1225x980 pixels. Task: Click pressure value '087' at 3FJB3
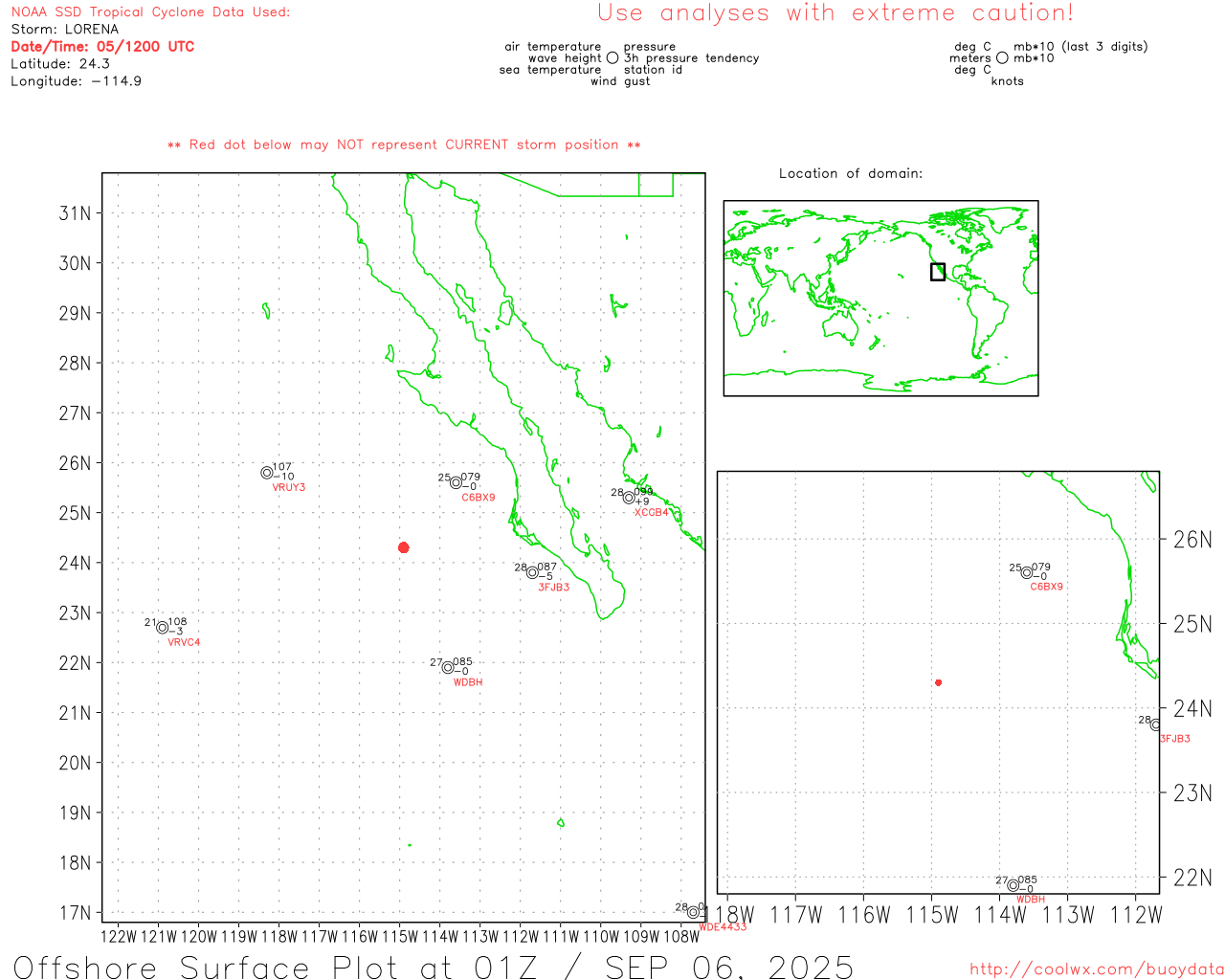[546, 567]
